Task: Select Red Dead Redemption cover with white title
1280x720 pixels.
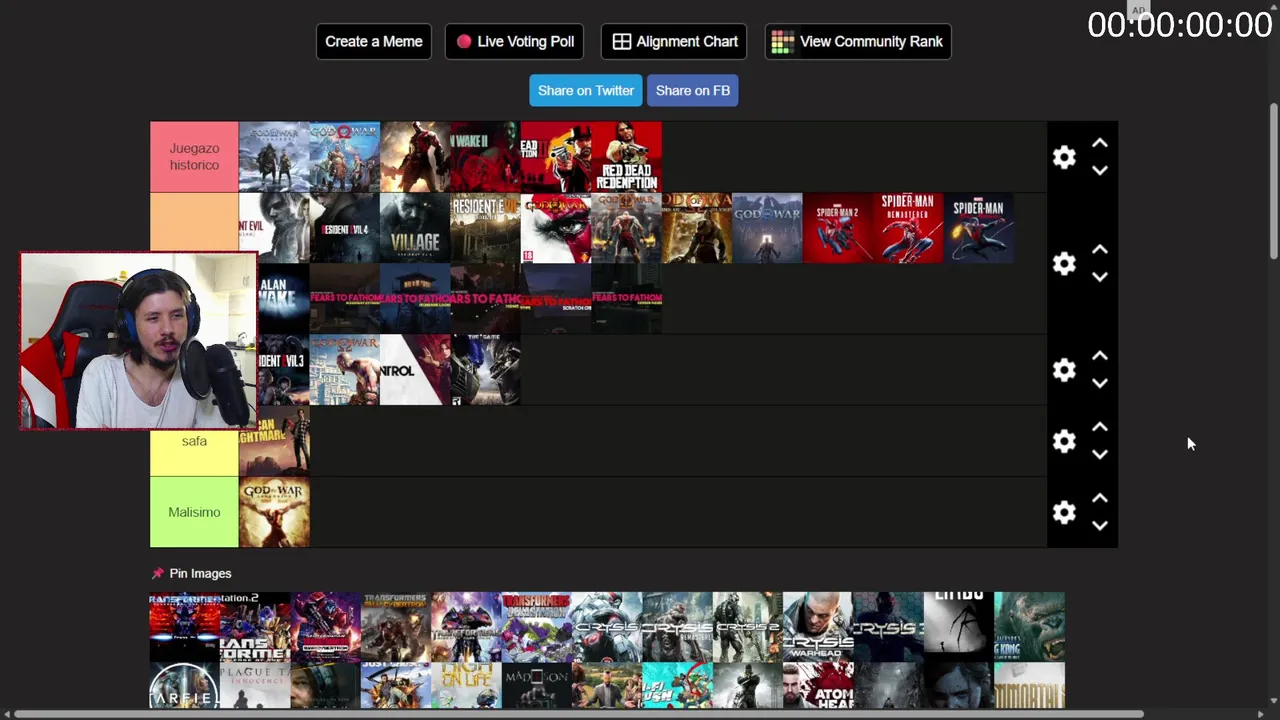Action: 626,157
